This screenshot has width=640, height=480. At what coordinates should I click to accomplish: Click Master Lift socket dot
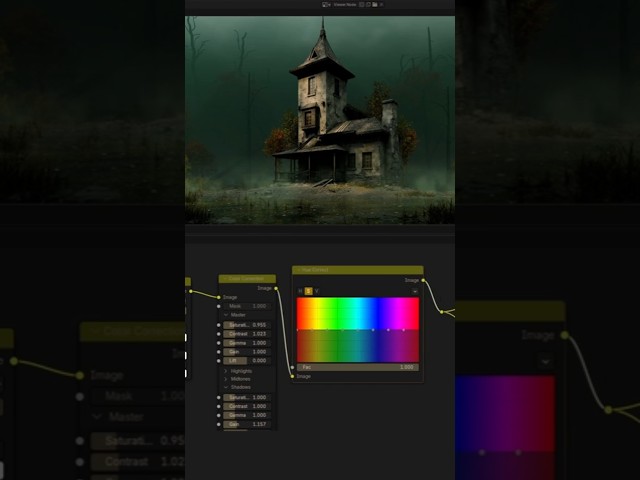(x=219, y=361)
